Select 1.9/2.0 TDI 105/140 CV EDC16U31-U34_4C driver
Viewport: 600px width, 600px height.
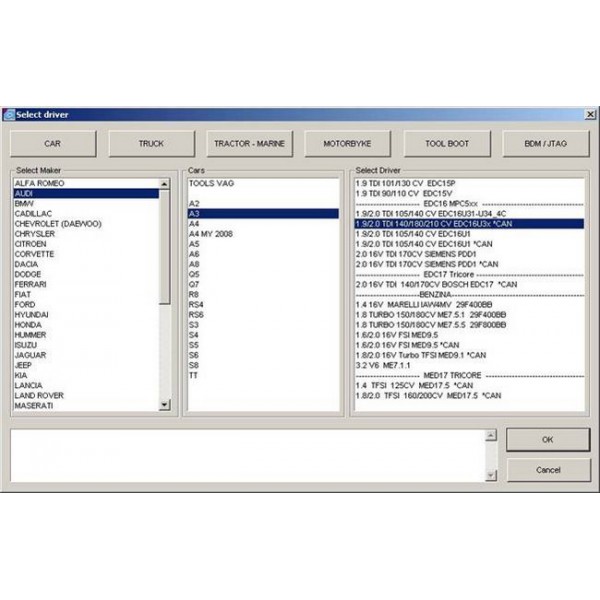470,214
